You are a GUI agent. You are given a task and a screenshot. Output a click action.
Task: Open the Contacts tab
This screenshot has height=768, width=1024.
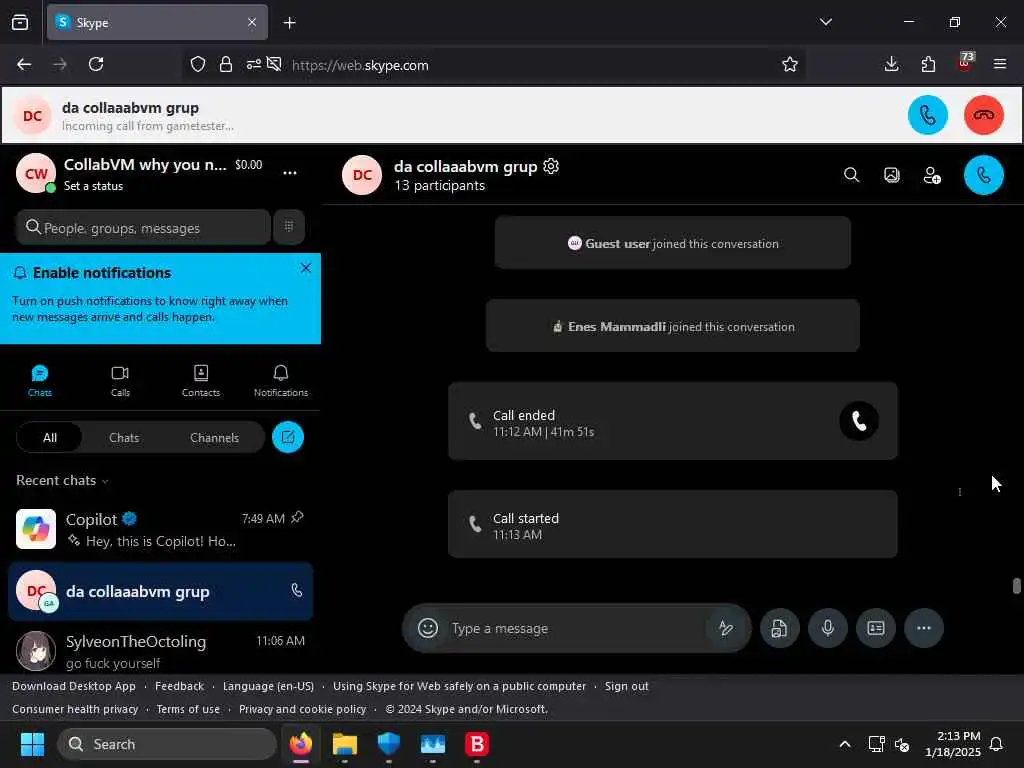200,381
